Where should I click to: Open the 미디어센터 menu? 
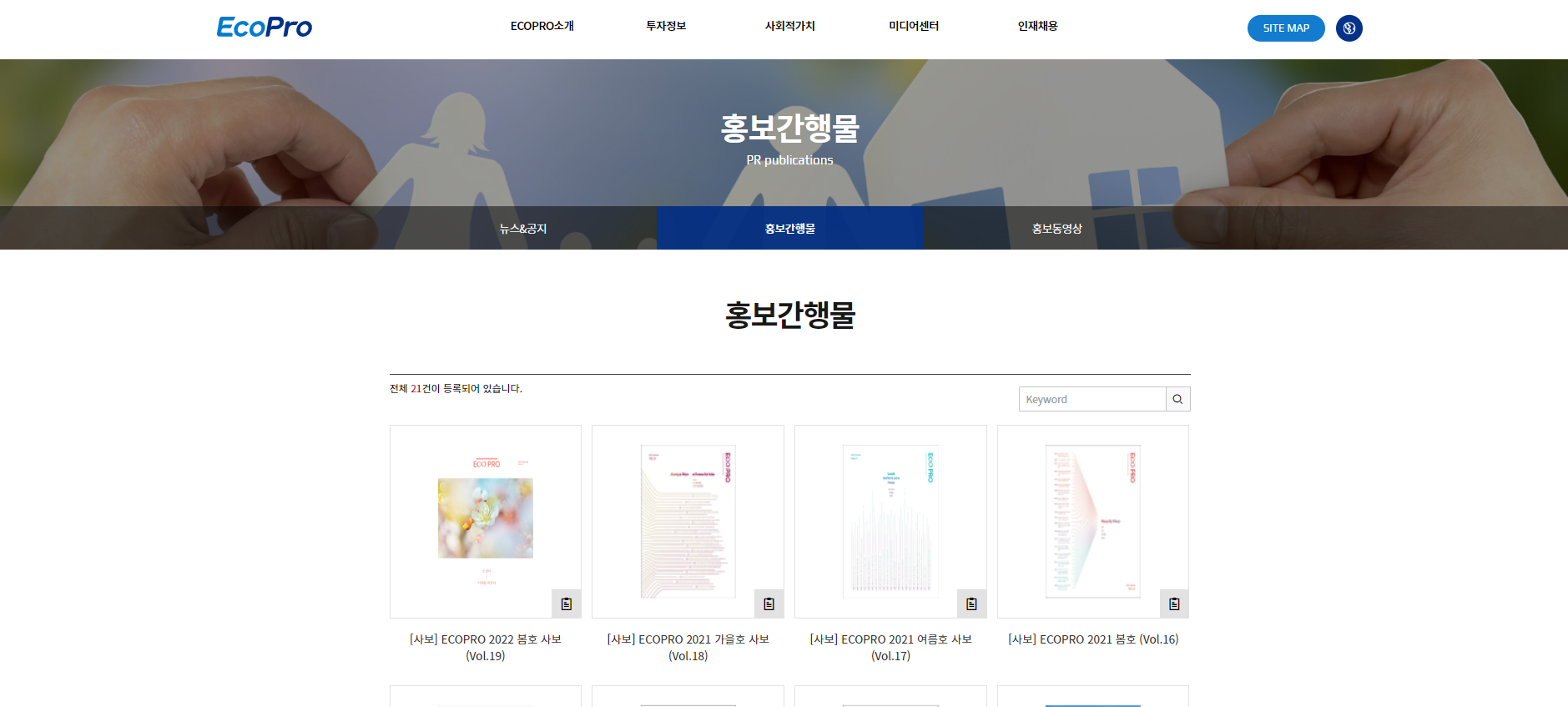[x=914, y=26]
